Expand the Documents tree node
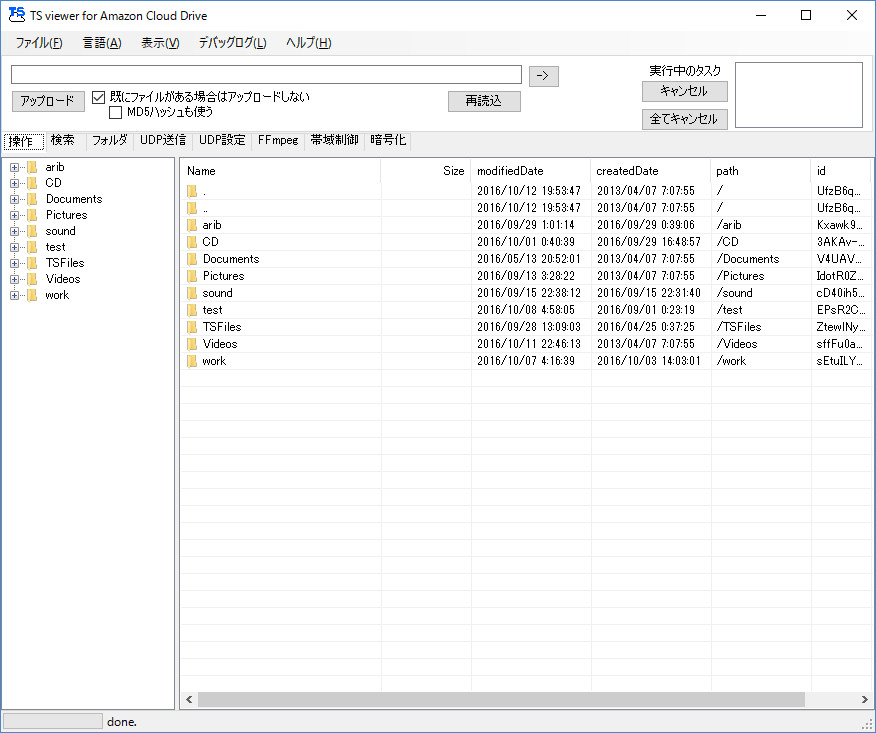The width and height of the screenshot is (876, 733). (15, 199)
